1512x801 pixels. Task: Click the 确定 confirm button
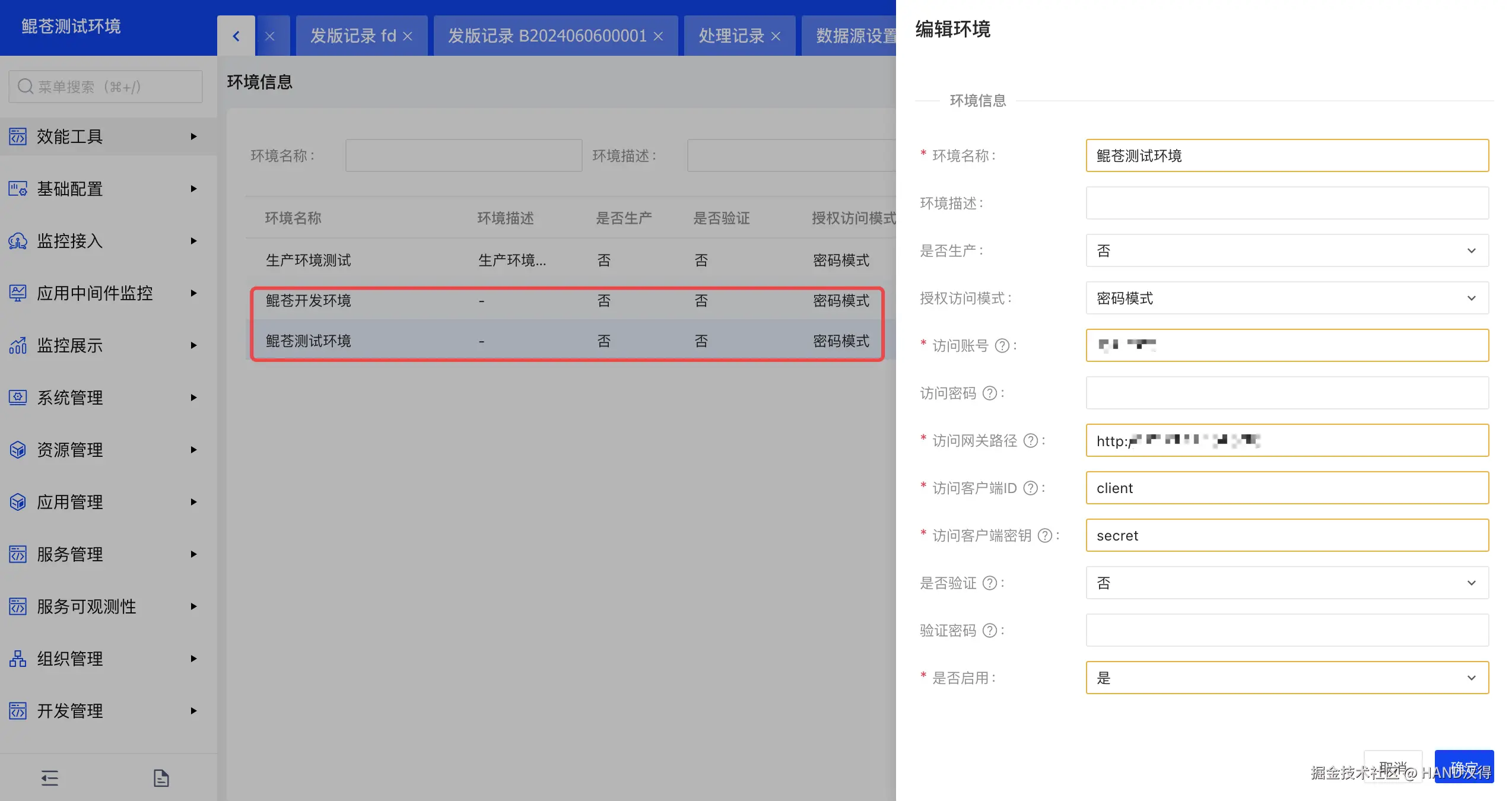(x=1463, y=767)
